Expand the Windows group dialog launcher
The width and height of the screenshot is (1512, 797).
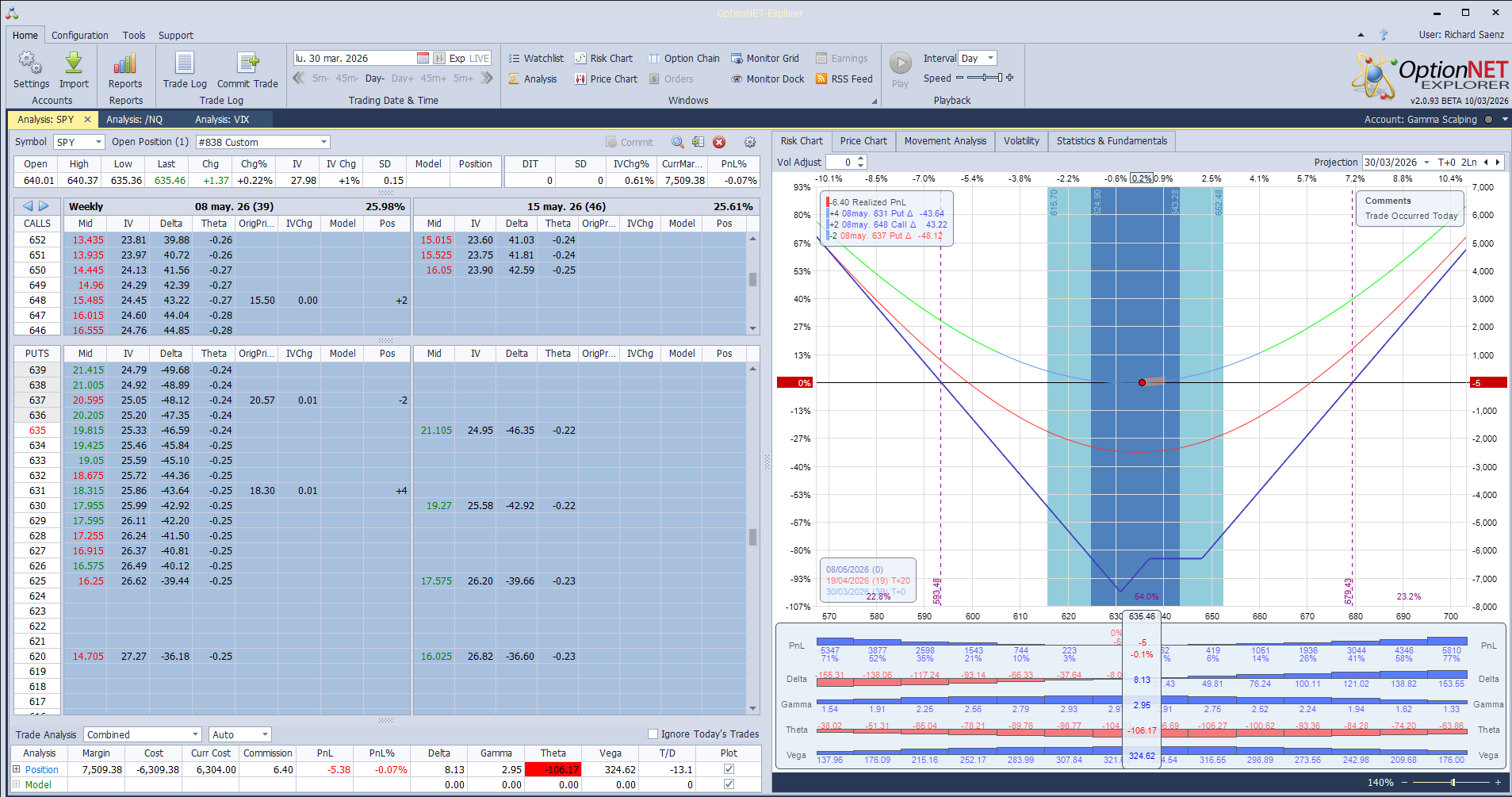[875, 101]
